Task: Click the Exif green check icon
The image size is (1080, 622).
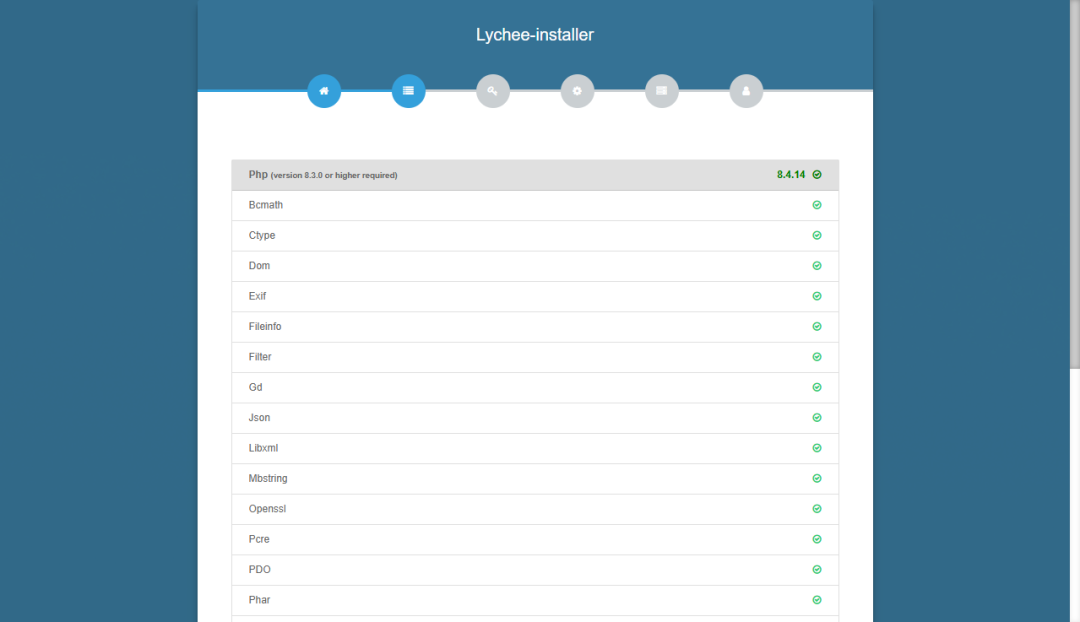Action: tap(817, 296)
